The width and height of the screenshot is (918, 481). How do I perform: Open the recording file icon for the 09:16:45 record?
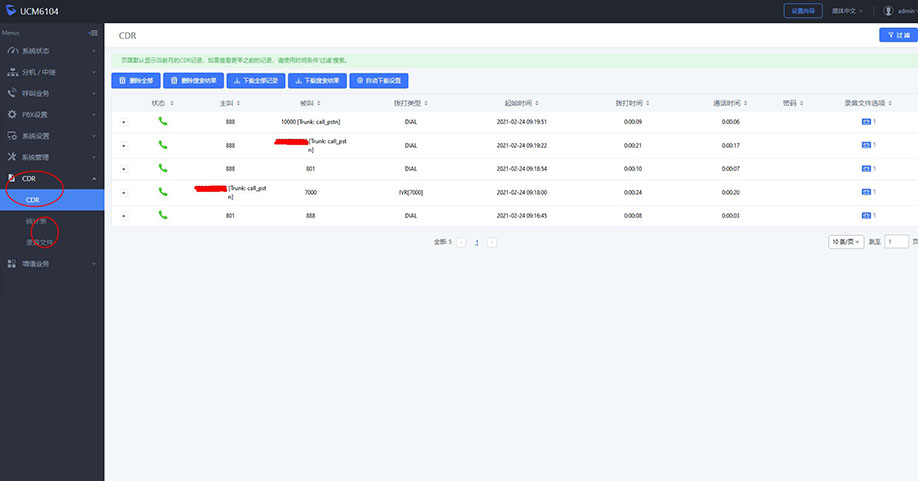tap(866, 215)
